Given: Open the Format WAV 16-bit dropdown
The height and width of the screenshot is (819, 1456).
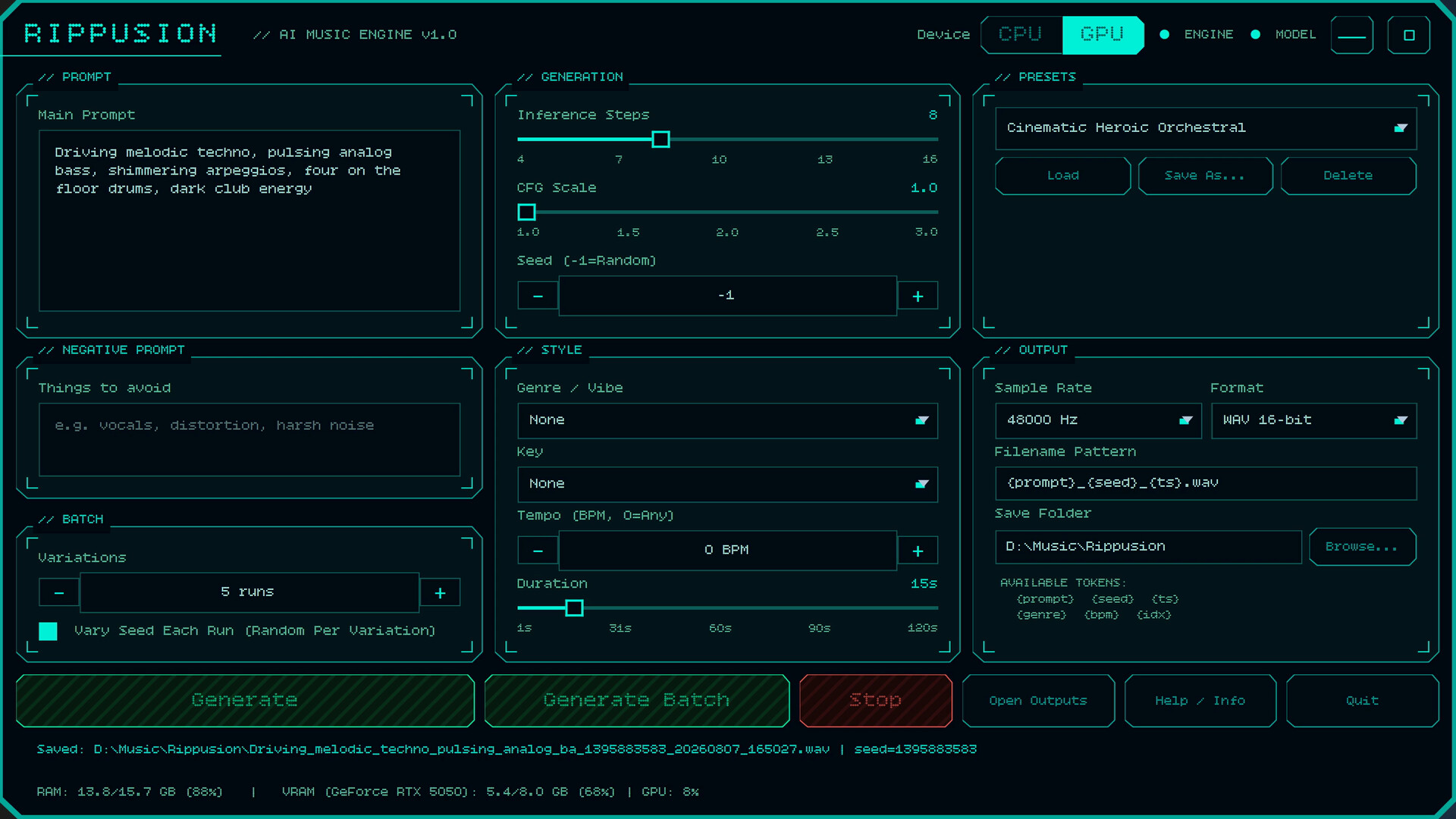Looking at the screenshot, I should (1313, 421).
